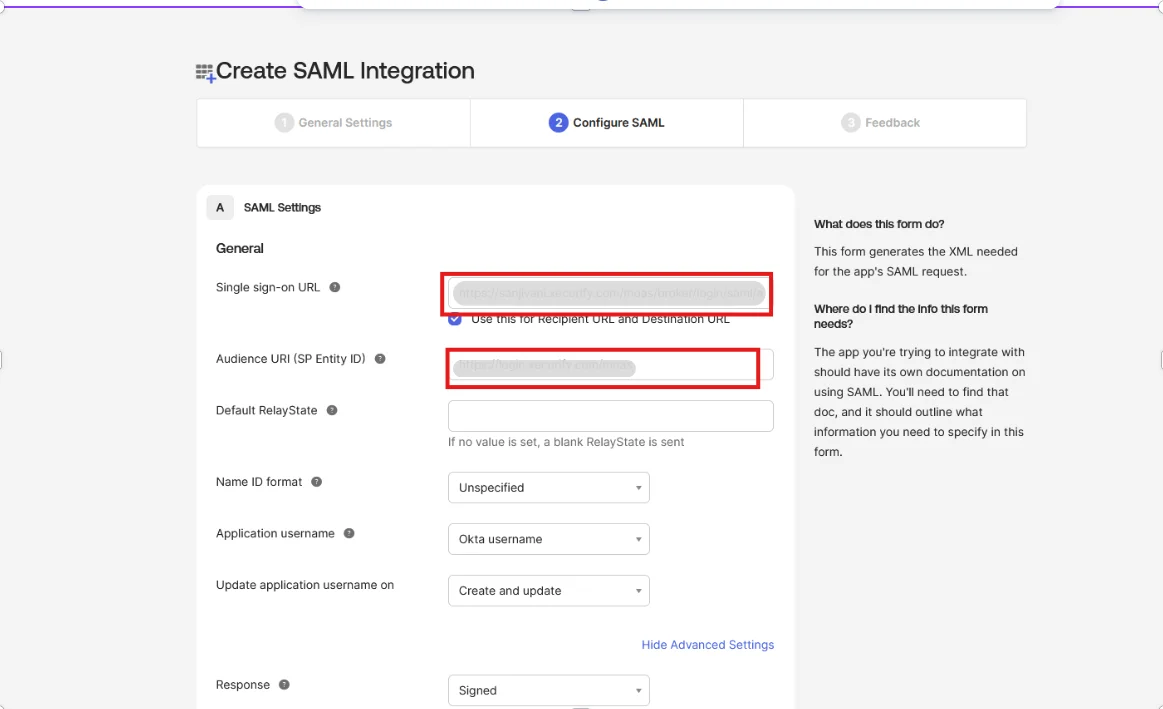The height and width of the screenshot is (709, 1163).
Task: Click inside the Default RelayState field
Action: (610, 415)
